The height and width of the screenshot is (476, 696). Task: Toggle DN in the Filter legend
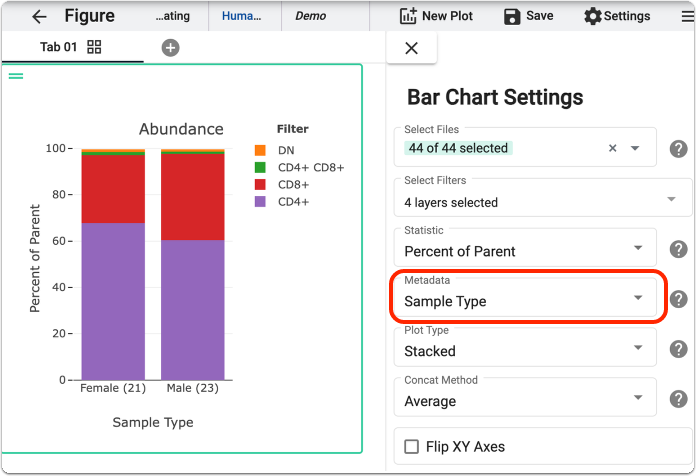(x=286, y=151)
